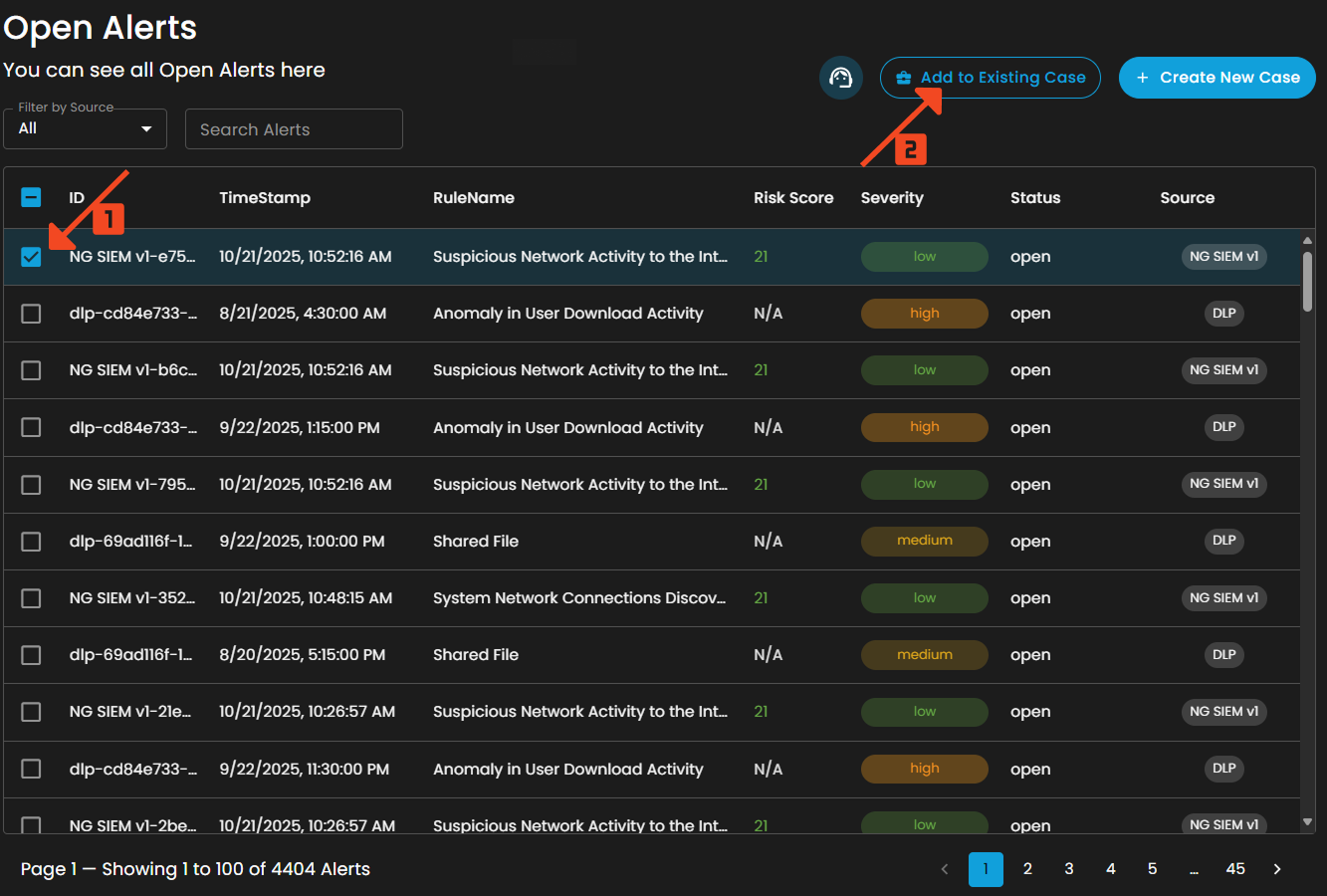Open the Filter by Source dropdown
The height and width of the screenshot is (896, 1327).
[x=85, y=128]
